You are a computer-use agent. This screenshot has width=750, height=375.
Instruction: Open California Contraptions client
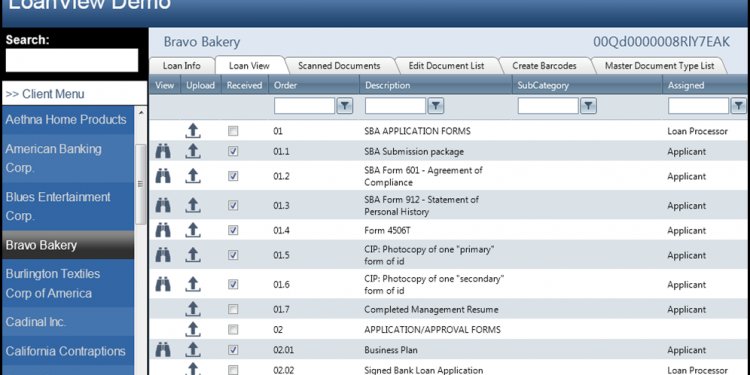pyautogui.click(x=68, y=351)
